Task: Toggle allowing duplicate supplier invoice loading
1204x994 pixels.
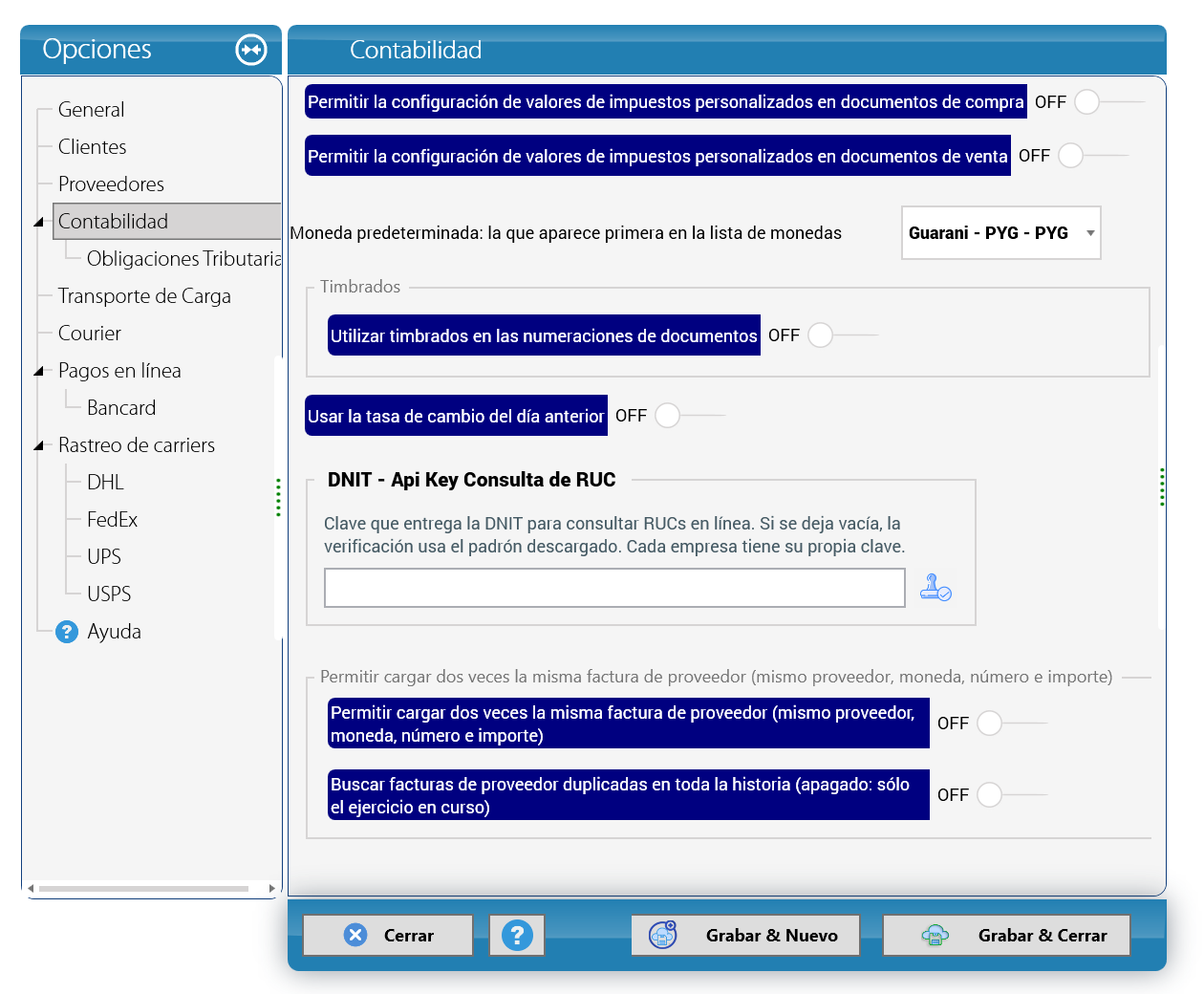Action: click(x=1011, y=724)
